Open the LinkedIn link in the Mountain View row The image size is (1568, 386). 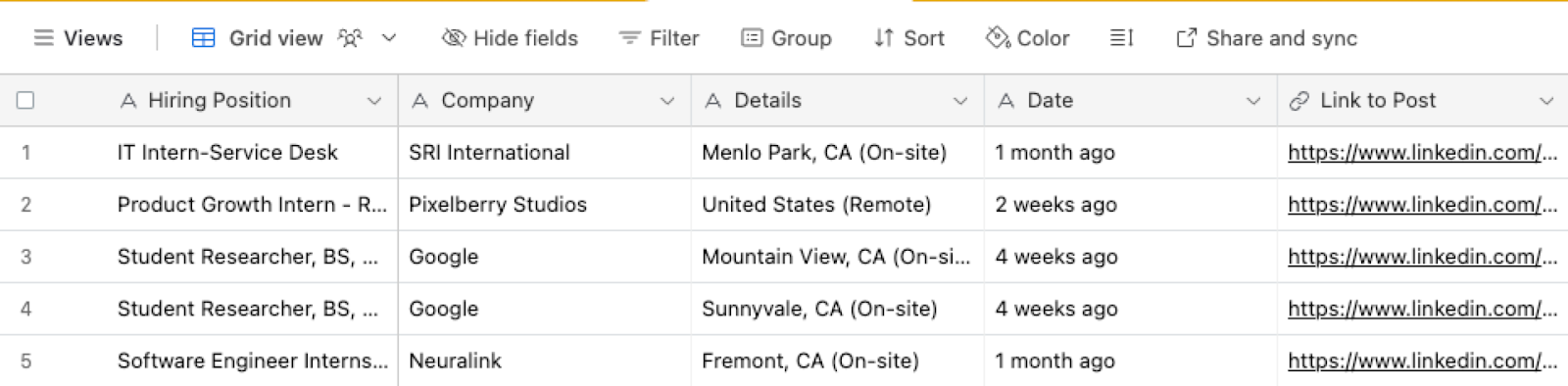click(1422, 257)
